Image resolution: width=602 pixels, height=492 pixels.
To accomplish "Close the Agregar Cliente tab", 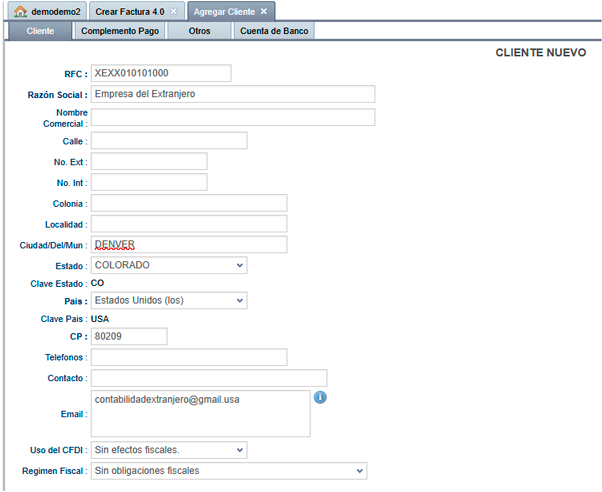I will click(264, 11).
